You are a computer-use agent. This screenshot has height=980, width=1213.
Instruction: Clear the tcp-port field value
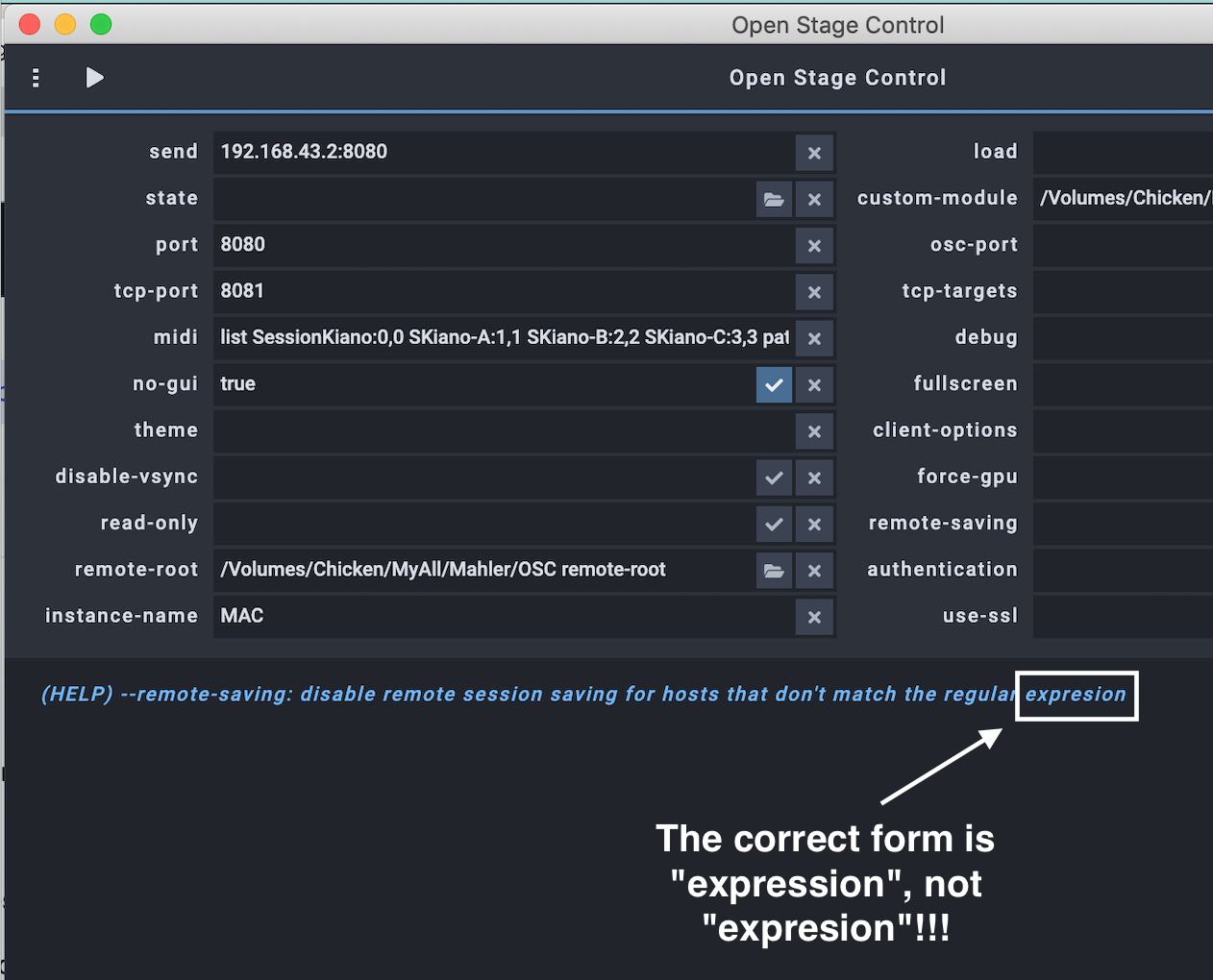(x=814, y=292)
